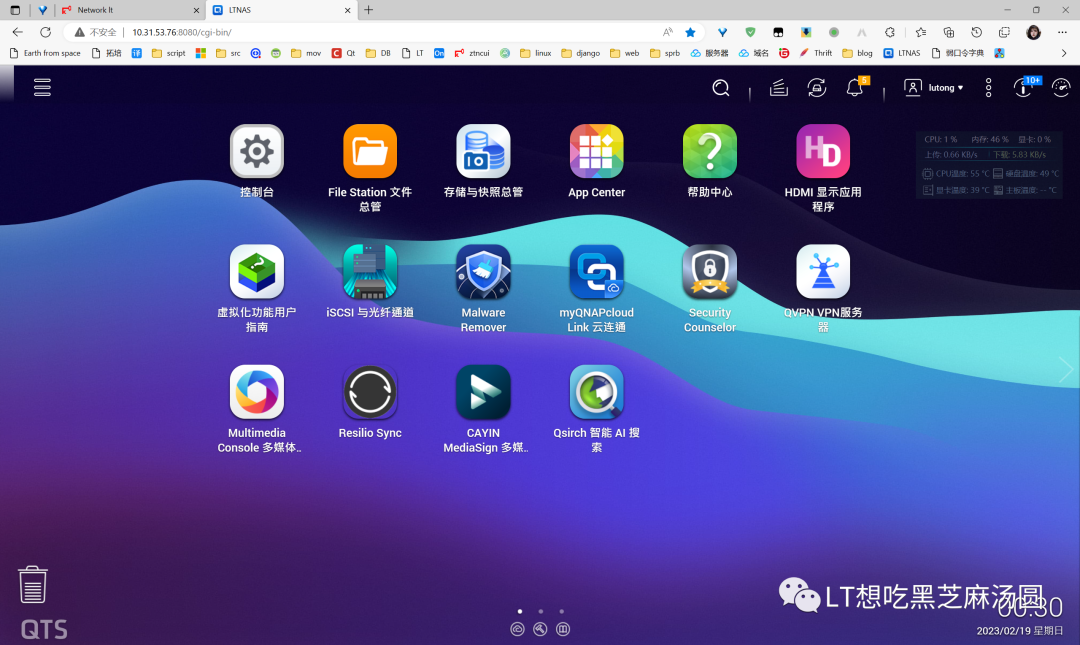Open a new browser tab

(368, 10)
